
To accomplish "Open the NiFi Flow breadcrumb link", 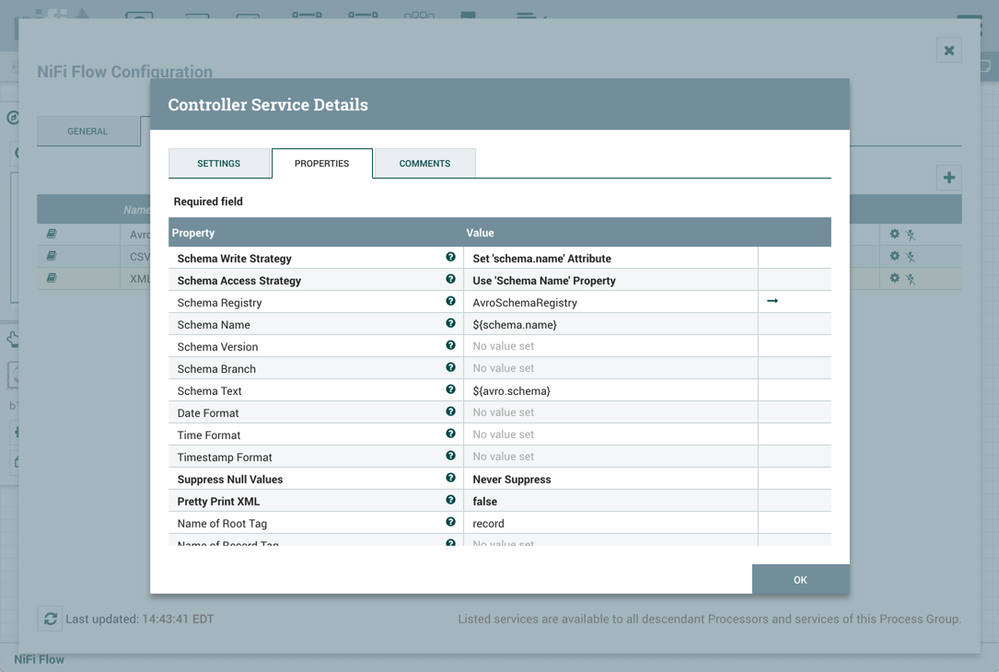I will tap(38, 659).
